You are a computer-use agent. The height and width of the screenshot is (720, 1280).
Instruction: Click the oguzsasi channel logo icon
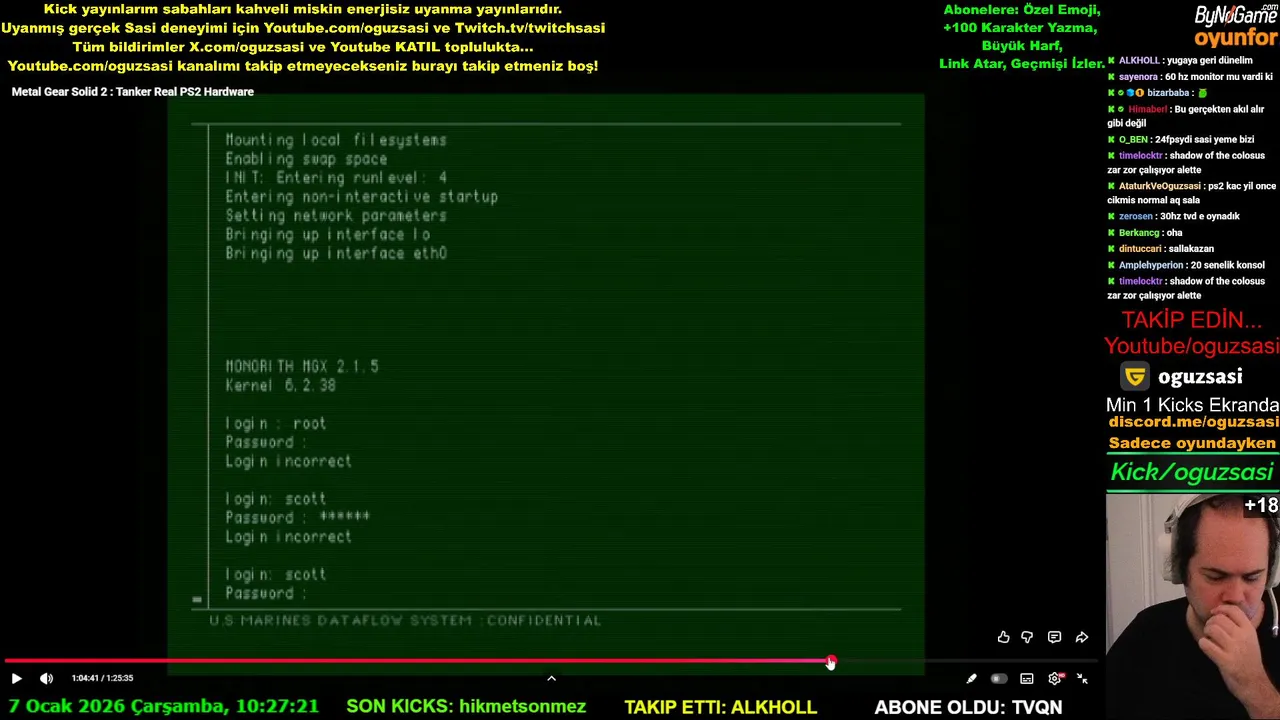click(1134, 377)
